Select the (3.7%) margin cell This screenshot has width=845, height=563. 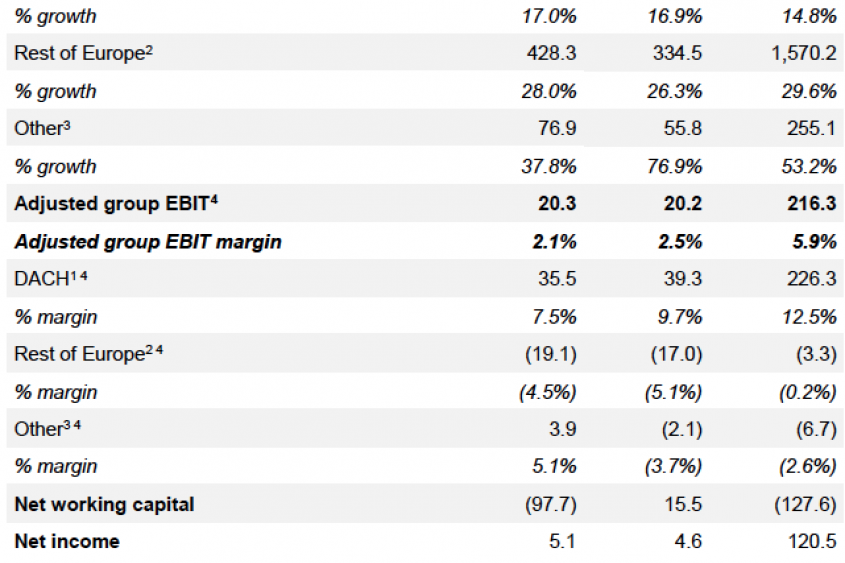(x=675, y=466)
